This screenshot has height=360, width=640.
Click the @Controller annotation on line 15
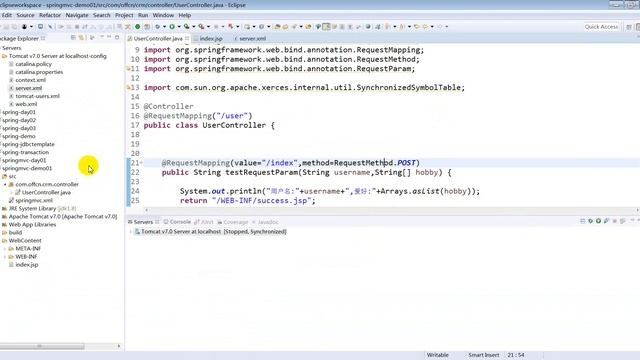coord(169,106)
